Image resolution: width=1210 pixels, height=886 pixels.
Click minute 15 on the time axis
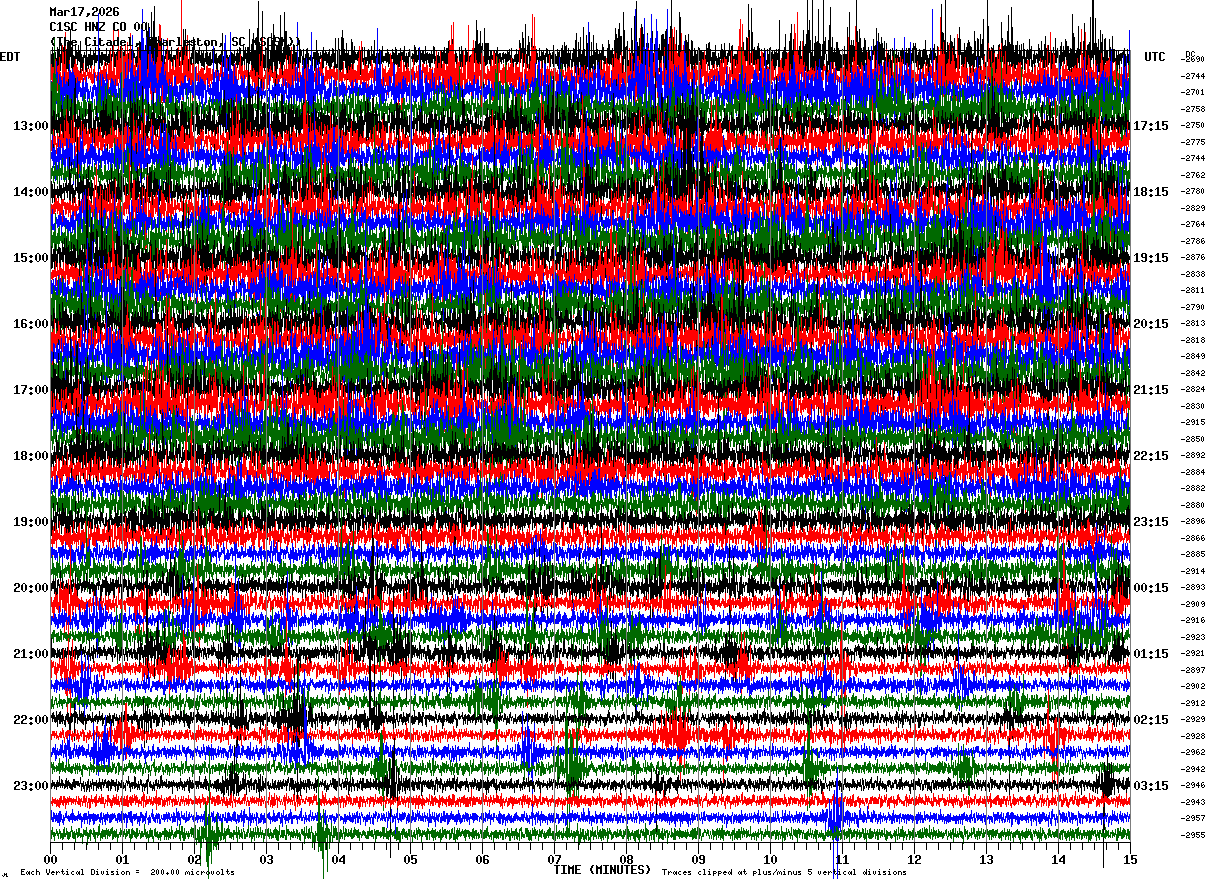tap(1130, 860)
